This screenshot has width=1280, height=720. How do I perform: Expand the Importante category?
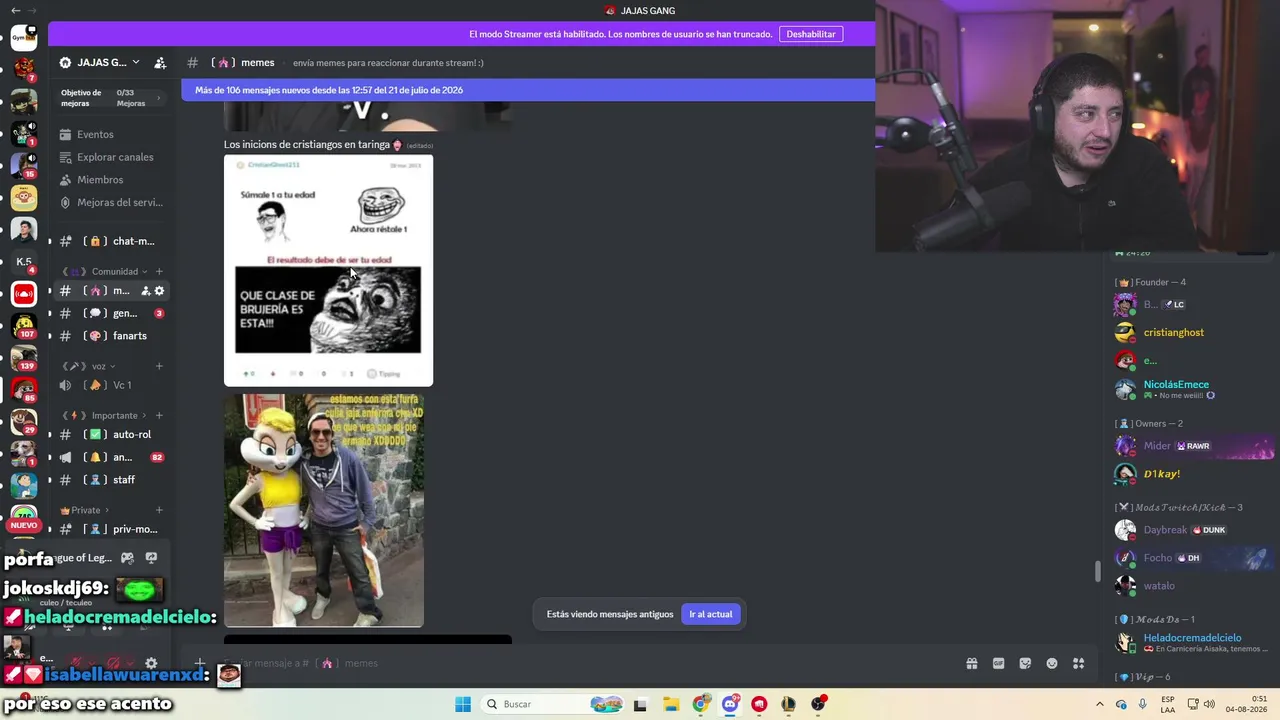pyautogui.click(x=104, y=415)
